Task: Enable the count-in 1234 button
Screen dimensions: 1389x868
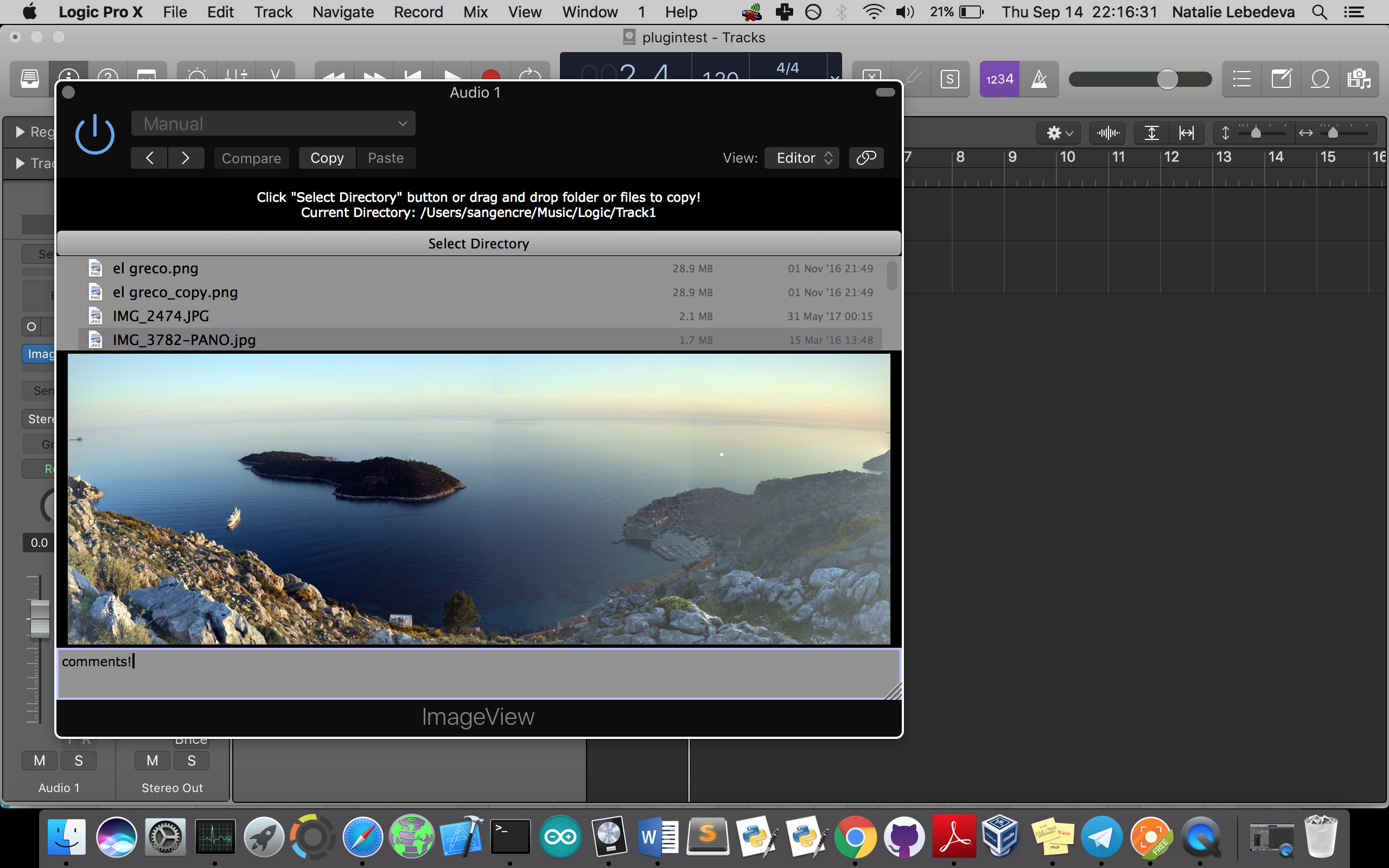Action: point(999,79)
